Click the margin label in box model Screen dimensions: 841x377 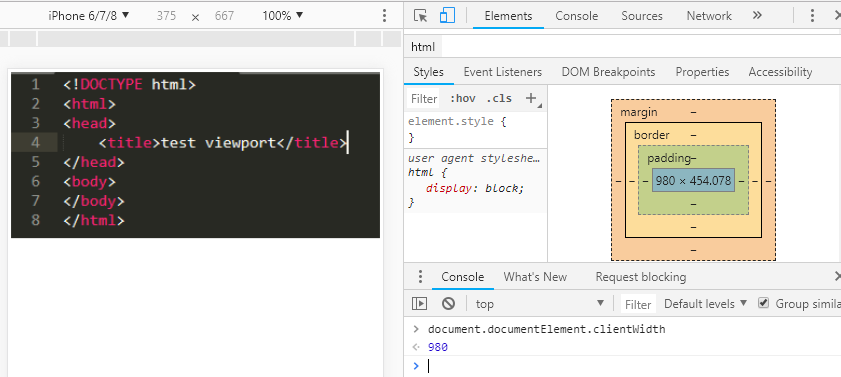coord(638,112)
